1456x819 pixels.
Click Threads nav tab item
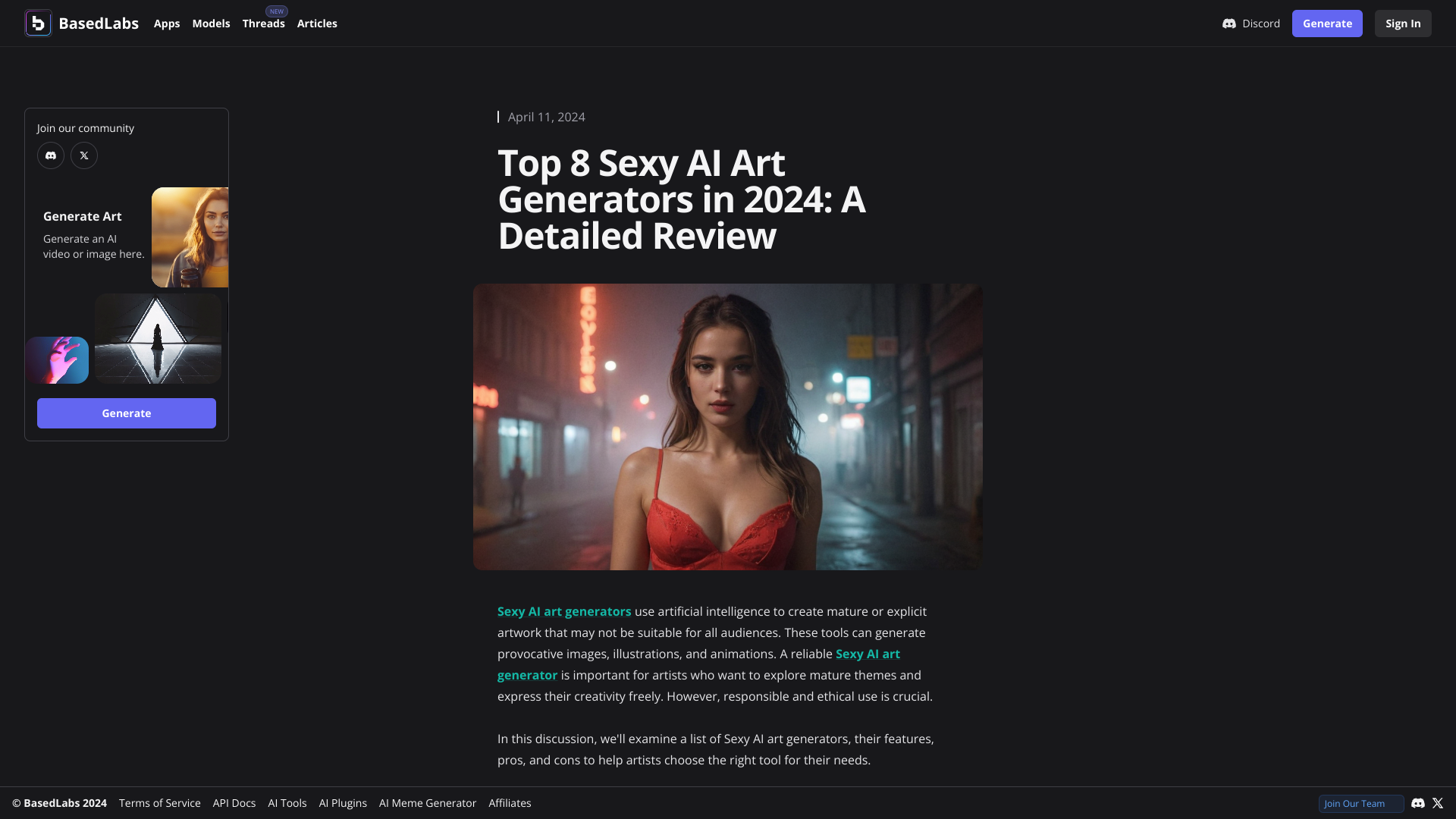click(263, 23)
